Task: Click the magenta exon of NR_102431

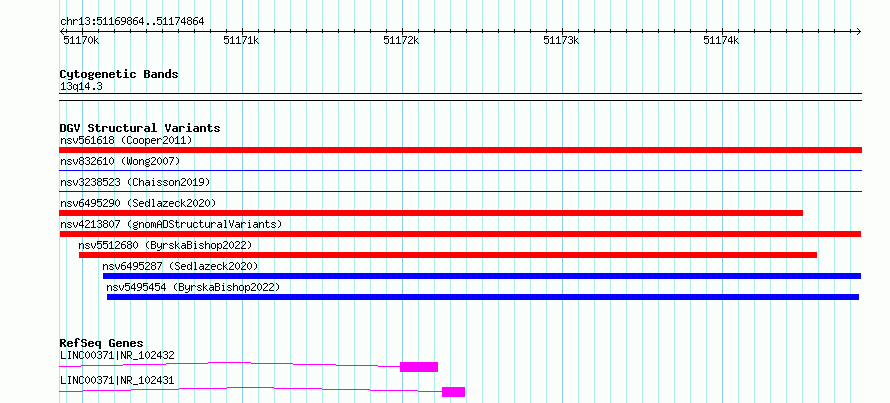Action: [454, 392]
